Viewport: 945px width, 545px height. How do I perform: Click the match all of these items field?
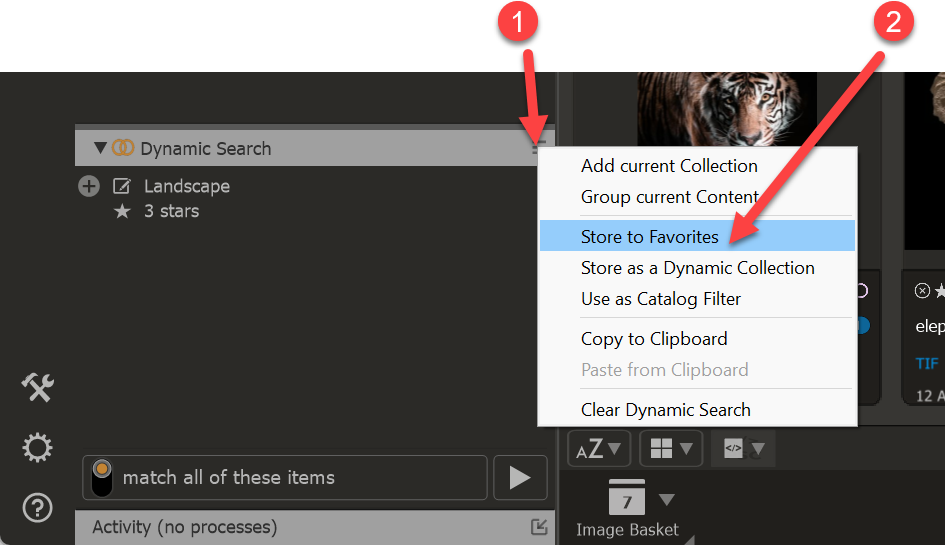(284, 477)
